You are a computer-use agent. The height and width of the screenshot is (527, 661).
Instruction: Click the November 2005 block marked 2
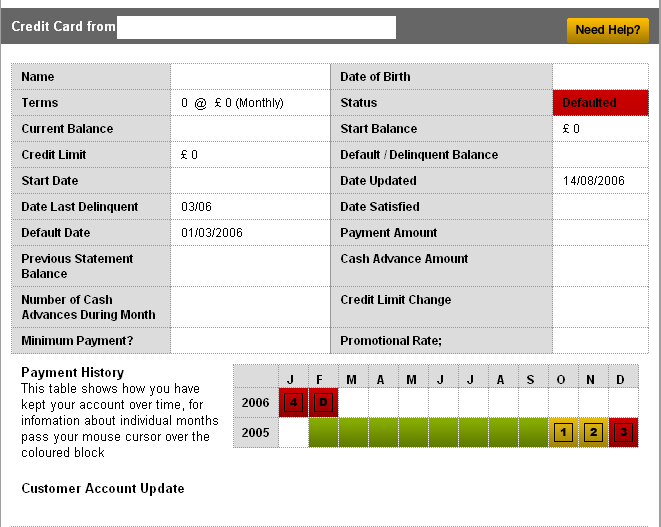pyautogui.click(x=593, y=433)
